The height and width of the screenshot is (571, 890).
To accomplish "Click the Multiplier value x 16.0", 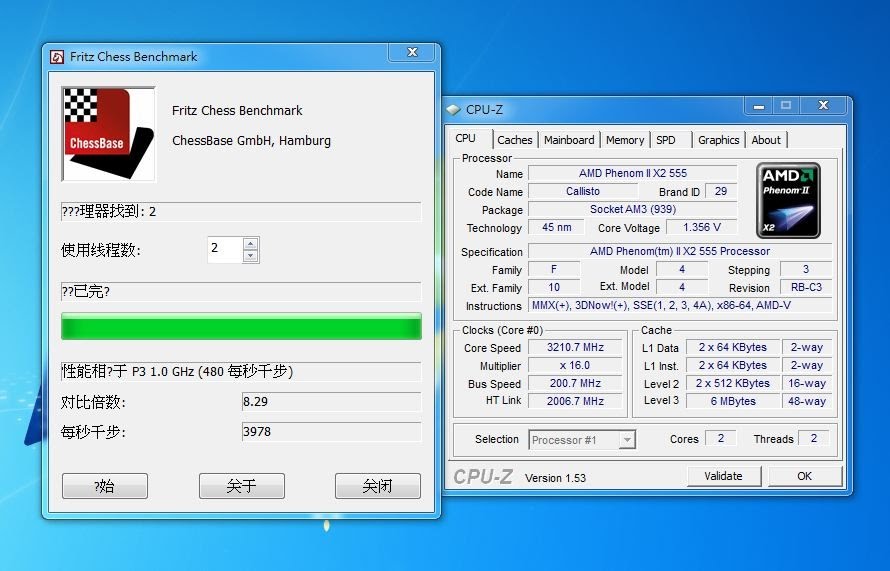I will pos(576,366).
